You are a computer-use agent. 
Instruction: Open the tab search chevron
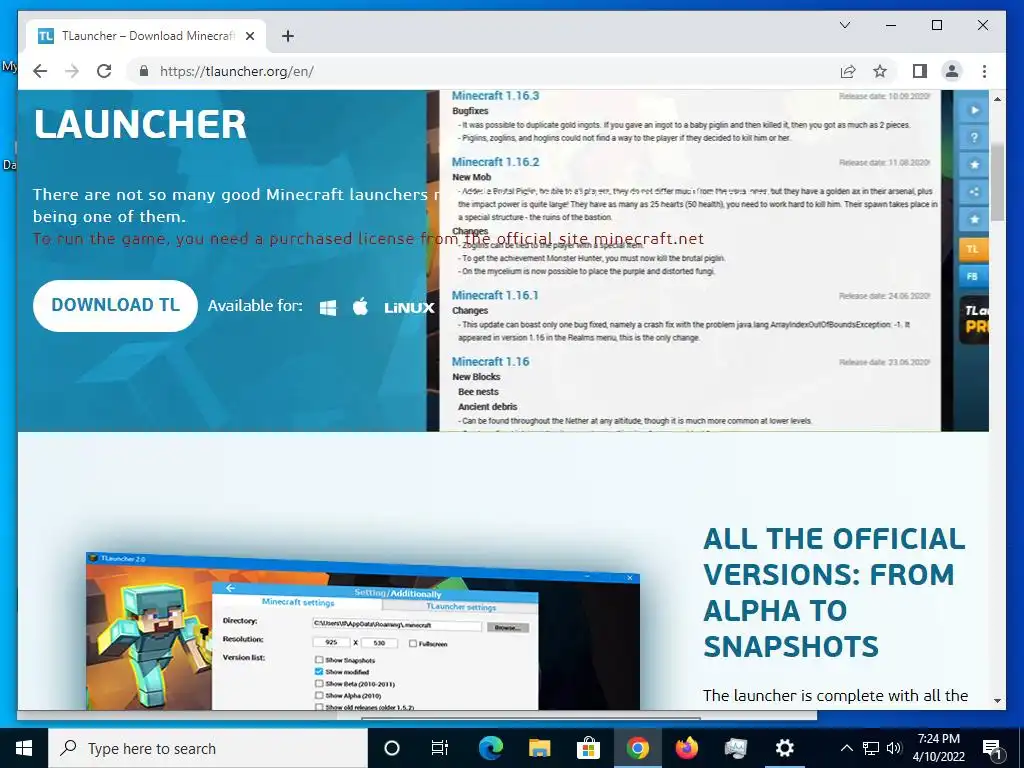(844, 25)
